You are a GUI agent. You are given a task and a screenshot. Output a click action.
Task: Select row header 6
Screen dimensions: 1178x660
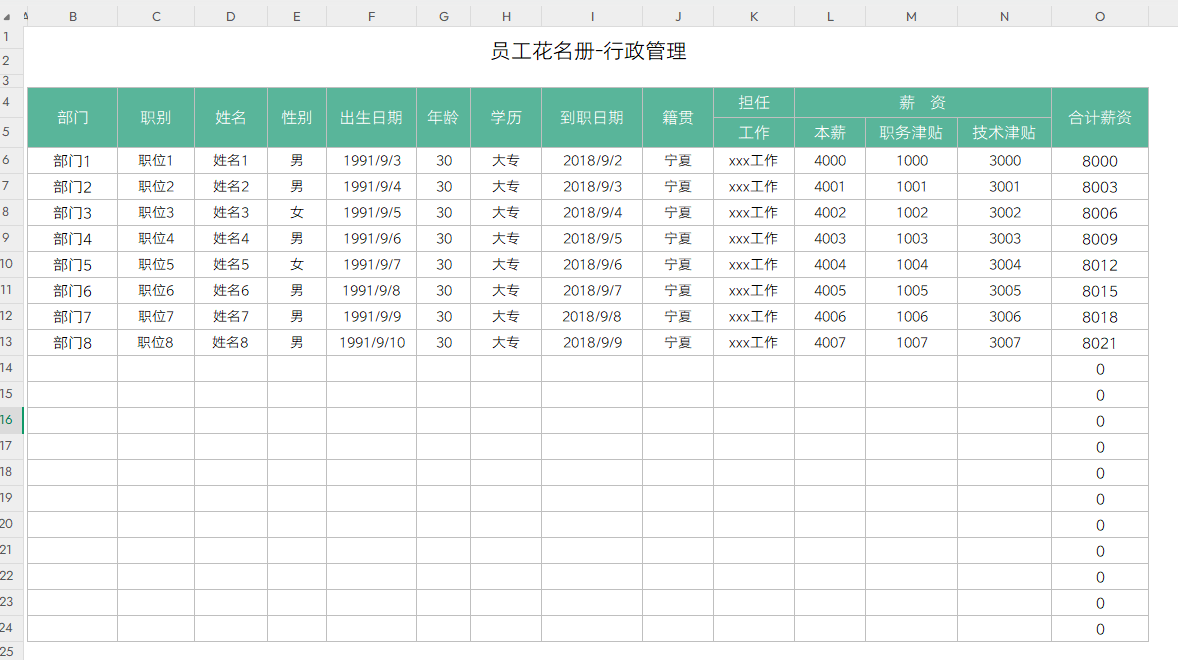pyautogui.click(x=10, y=160)
